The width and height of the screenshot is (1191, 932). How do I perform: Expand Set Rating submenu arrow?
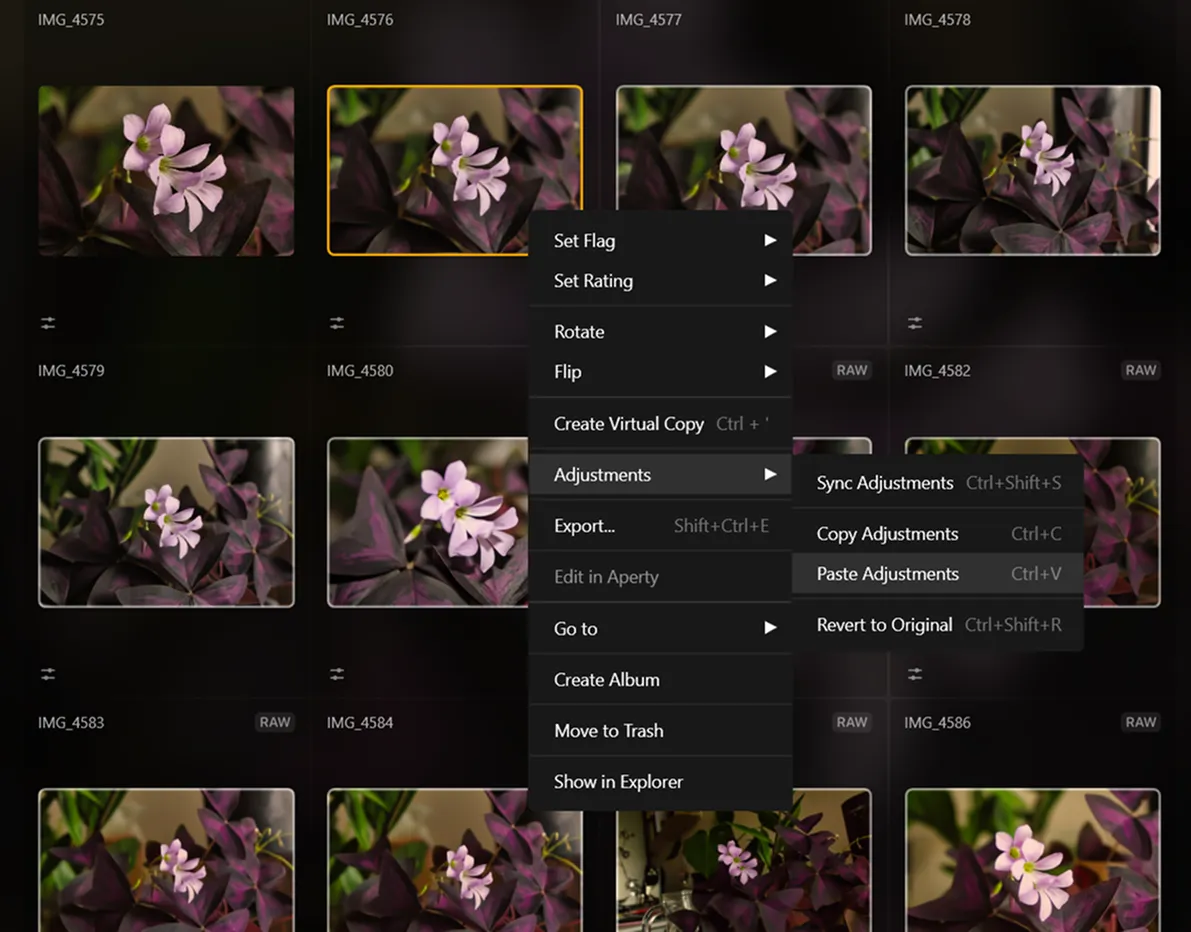(769, 280)
